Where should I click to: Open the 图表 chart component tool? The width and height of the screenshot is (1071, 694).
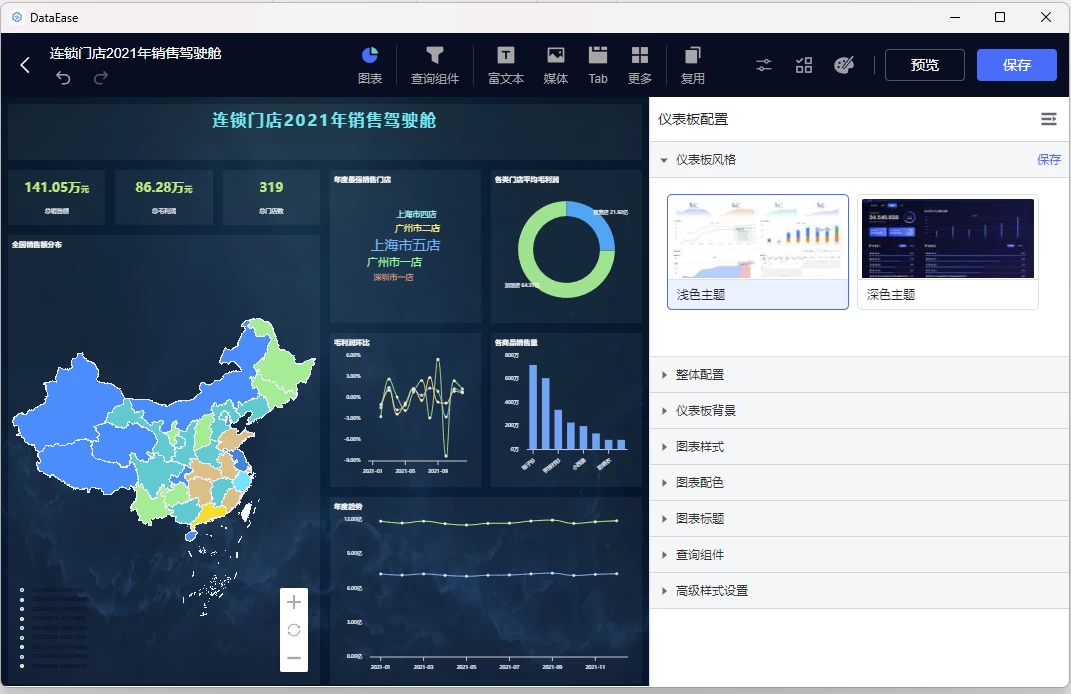pyautogui.click(x=370, y=64)
